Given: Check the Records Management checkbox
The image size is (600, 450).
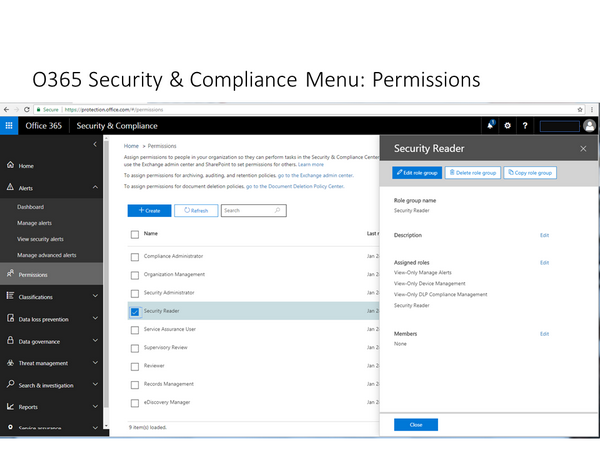Looking at the screenshot, I should pyautogui.click(x=135, y=385).
